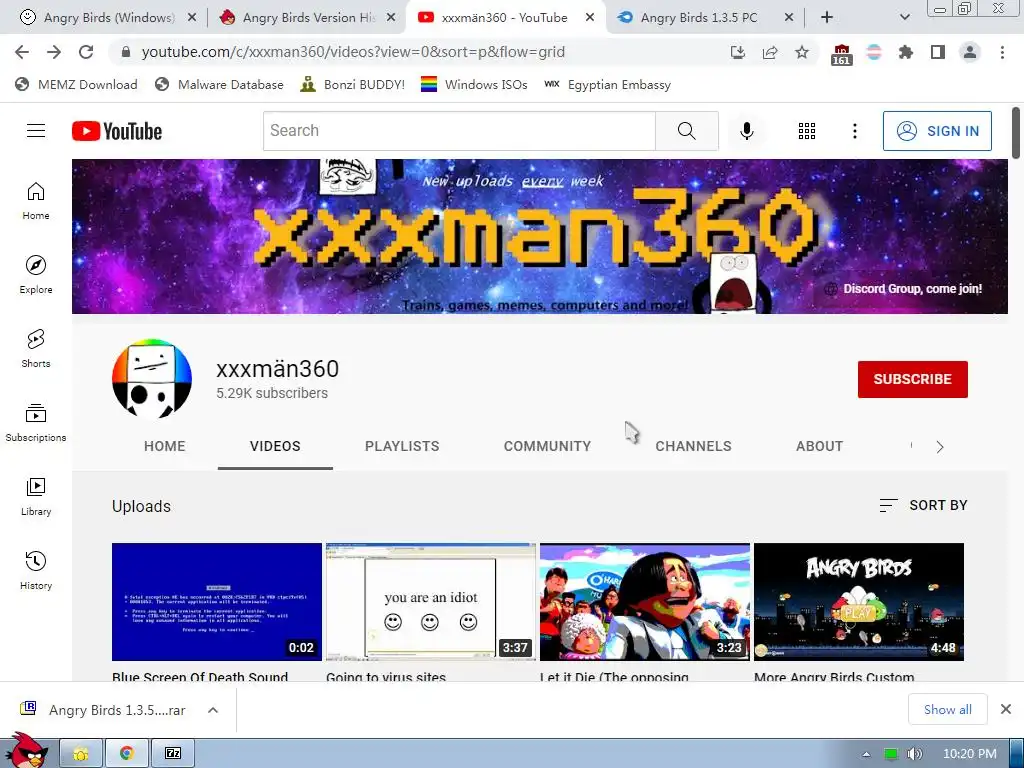Click the address bar URL
Image resolution: width=1024 pixels, height=768 pixels.
click(353, 52)
